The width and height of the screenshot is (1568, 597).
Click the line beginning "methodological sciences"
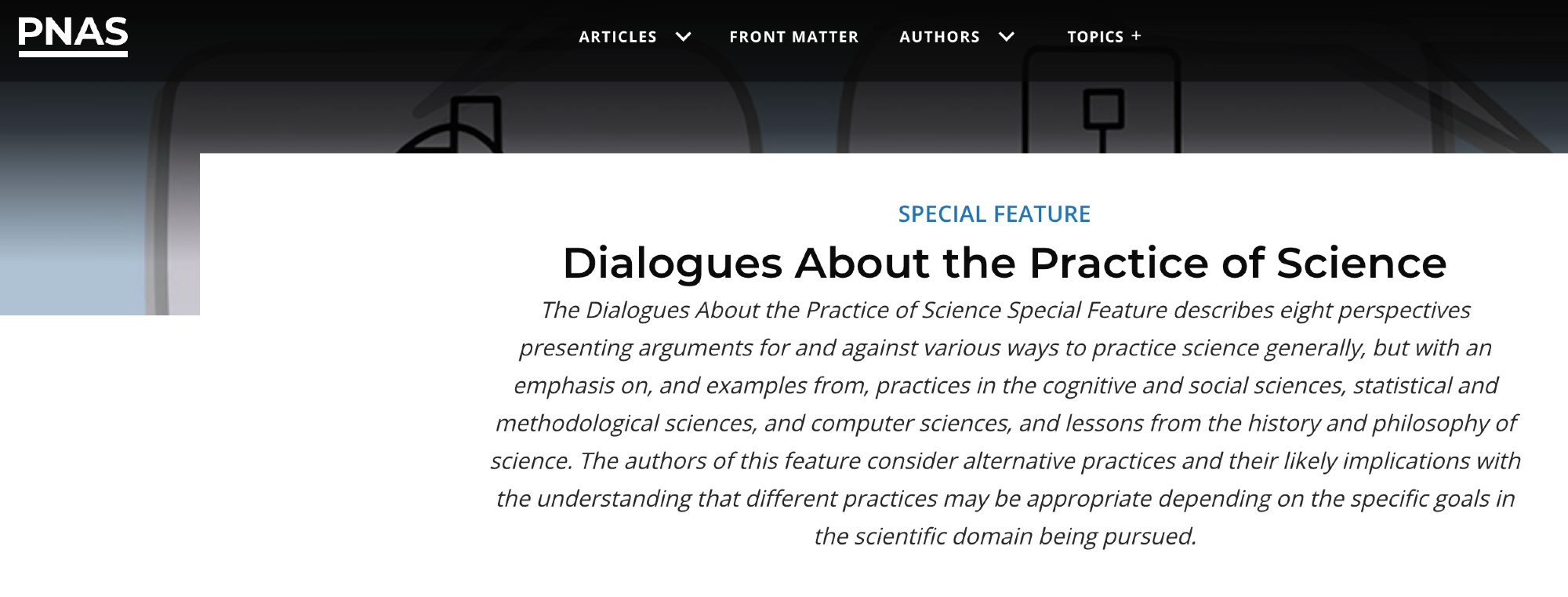[1005, 423]
